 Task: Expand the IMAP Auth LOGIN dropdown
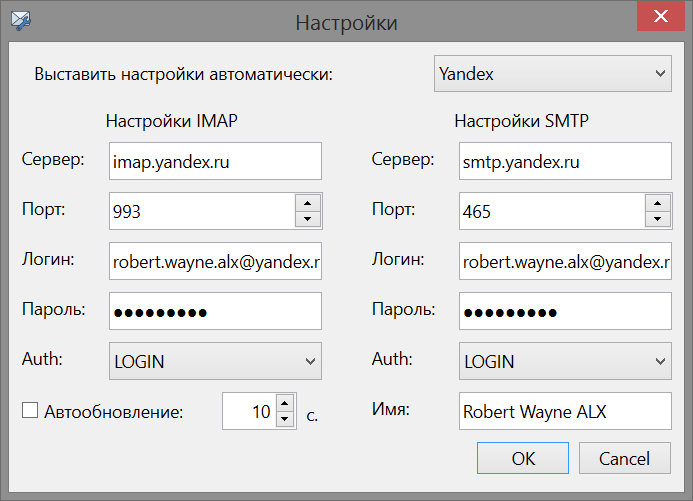click(x=215, y=361)
